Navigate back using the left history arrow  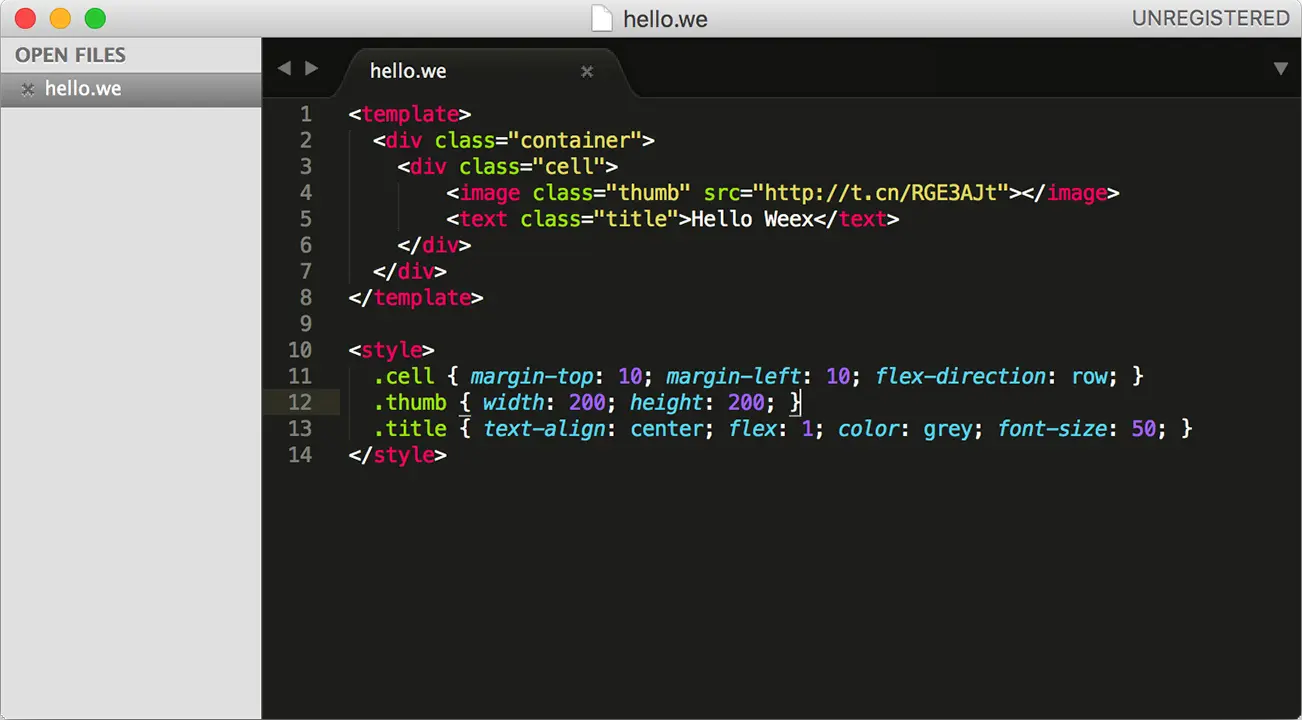click(x=284, y=68)
